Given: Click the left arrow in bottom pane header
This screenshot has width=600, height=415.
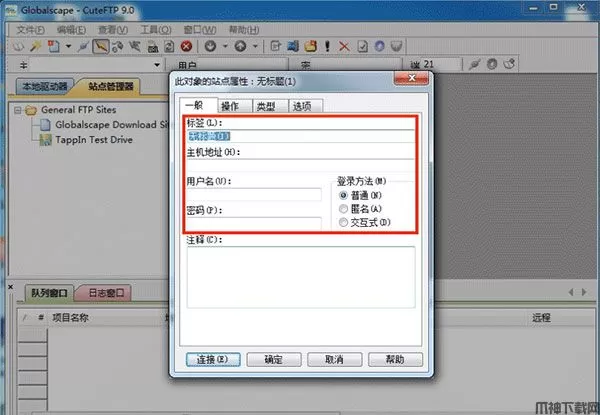Looking at the screenshot, I should 571,292.
